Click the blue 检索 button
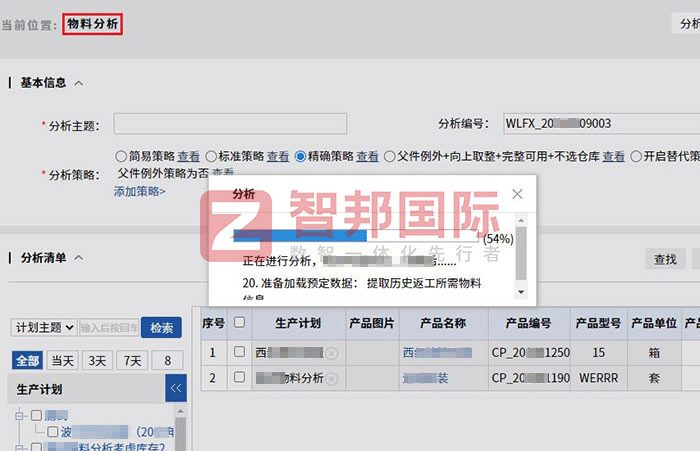The height and width of the screenshot is (451, 700). [161, 328]
